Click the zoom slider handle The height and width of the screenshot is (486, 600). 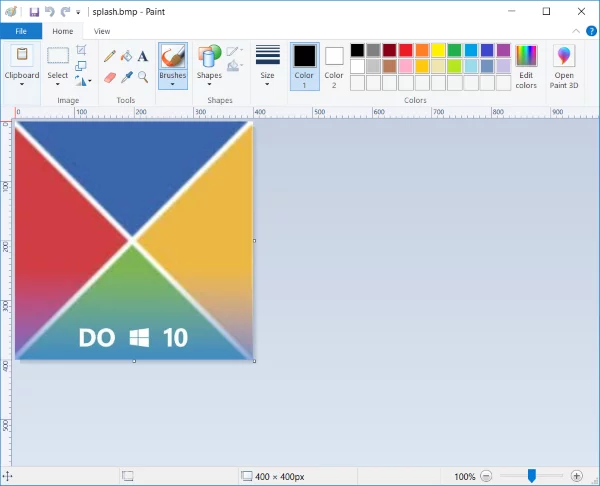coord(532,477)
